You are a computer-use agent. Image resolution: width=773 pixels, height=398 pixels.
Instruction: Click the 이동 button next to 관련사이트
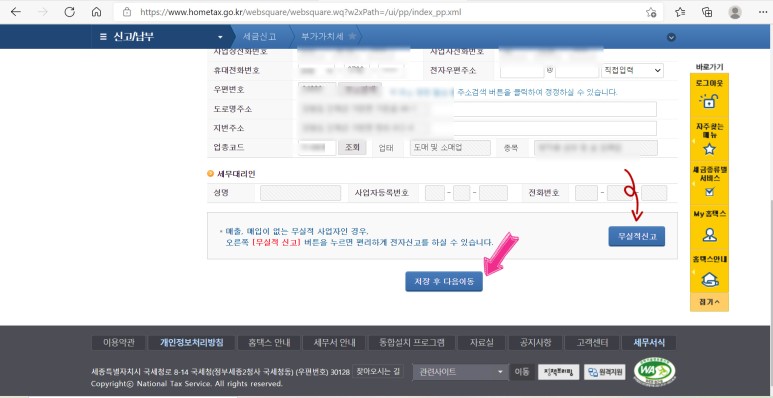point(522,372)
